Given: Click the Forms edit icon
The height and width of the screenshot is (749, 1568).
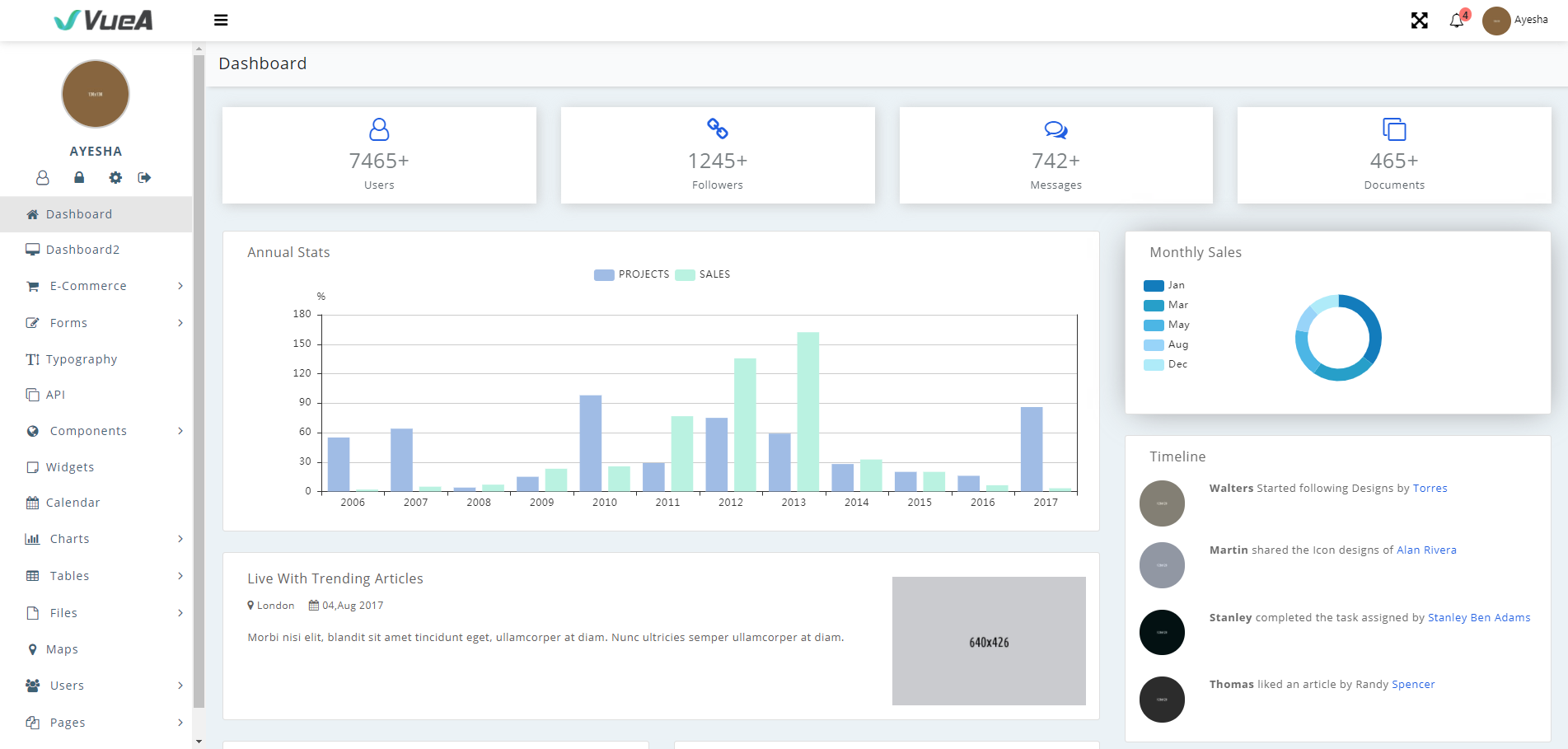Looking at the screenshot, I should click(x=33, y=323).
